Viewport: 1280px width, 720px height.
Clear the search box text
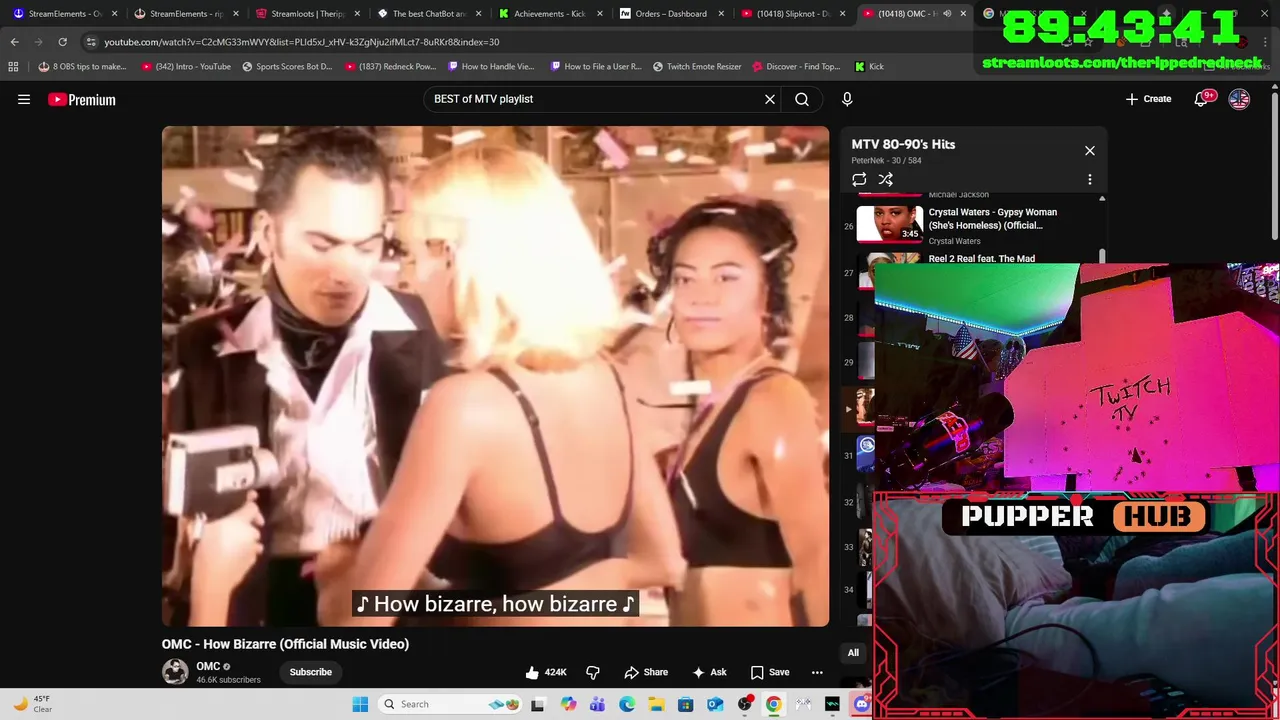tap(770, 99)
